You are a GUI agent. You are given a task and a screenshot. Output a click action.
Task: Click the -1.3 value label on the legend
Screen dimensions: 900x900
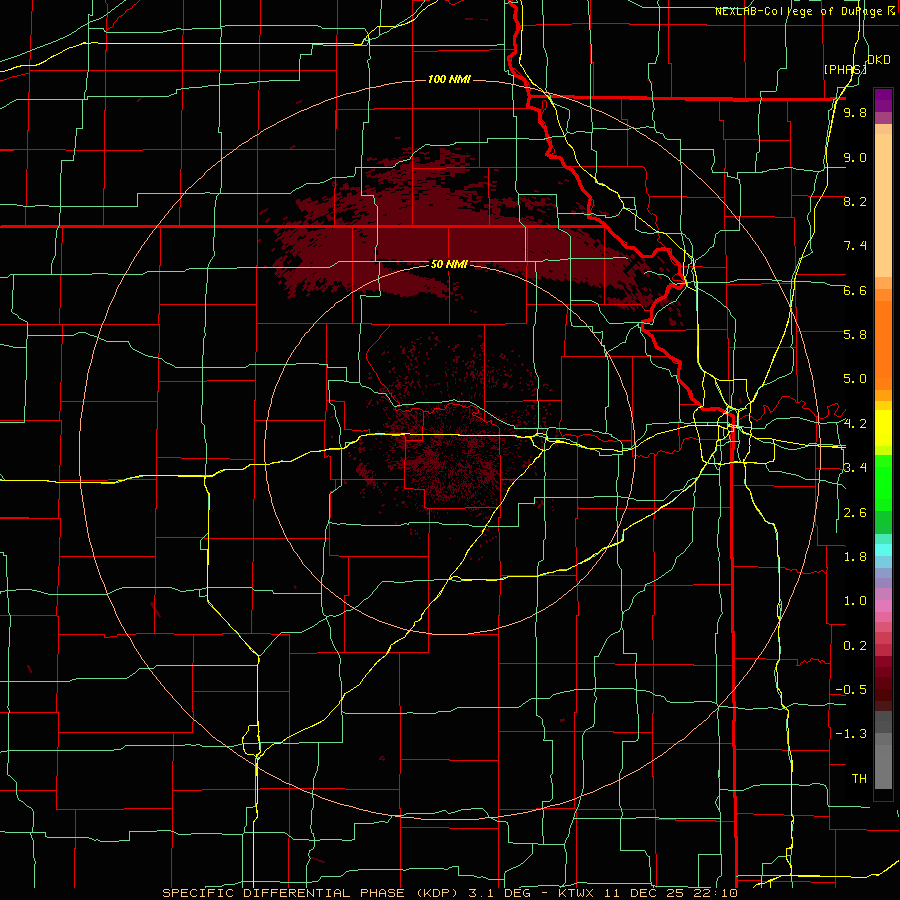851,734
